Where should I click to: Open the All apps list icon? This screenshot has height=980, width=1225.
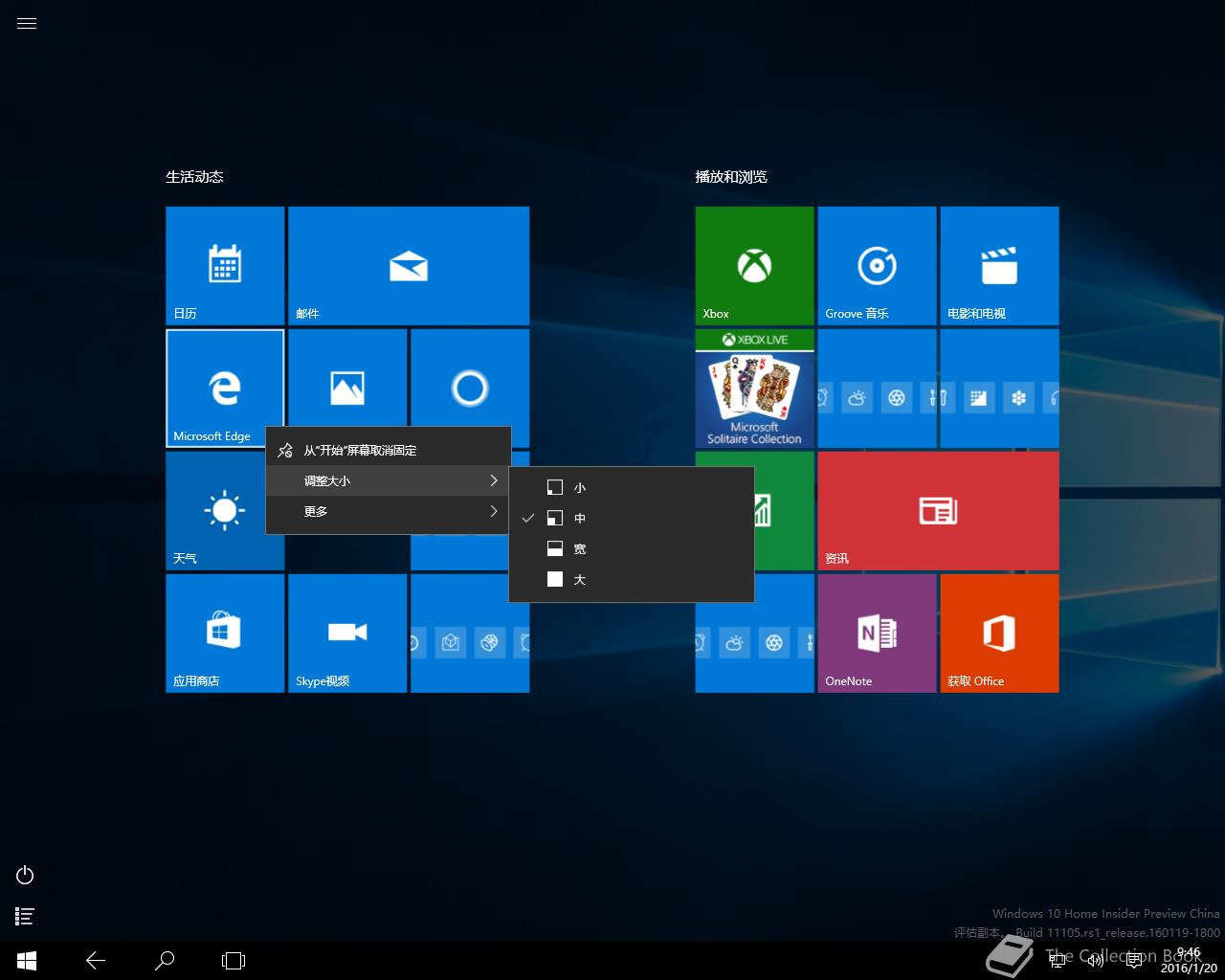pos(26,917)
